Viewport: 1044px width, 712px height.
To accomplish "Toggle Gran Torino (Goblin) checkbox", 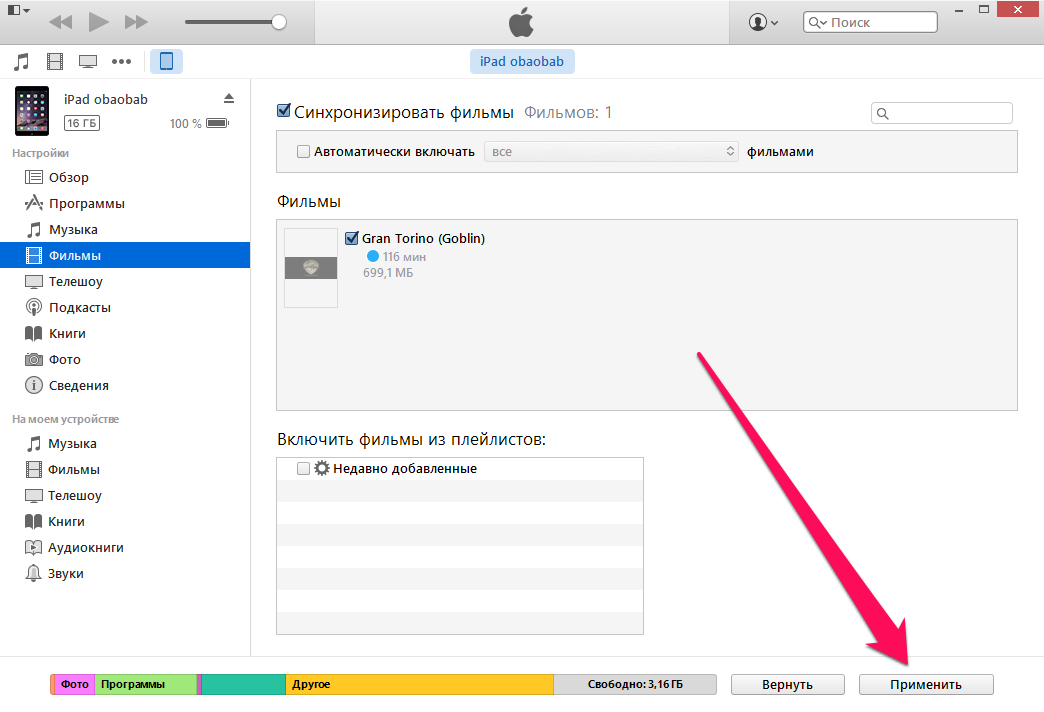I will click(x=352, y=238).
